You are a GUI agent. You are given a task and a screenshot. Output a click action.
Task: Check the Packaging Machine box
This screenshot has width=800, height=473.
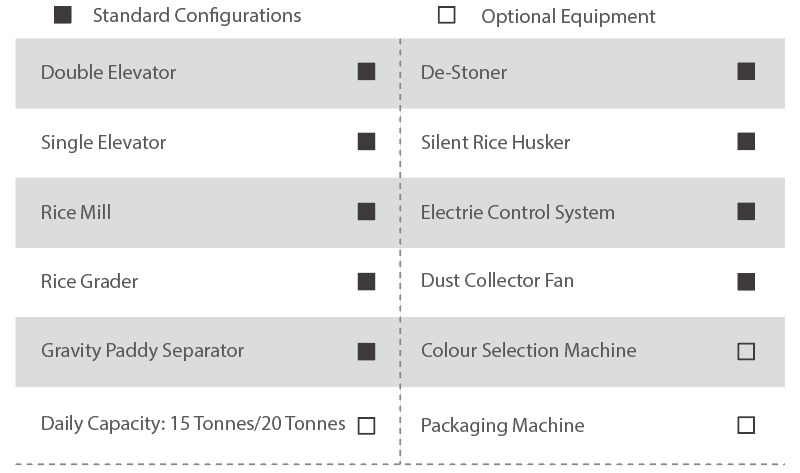click(x=745, y=426)
